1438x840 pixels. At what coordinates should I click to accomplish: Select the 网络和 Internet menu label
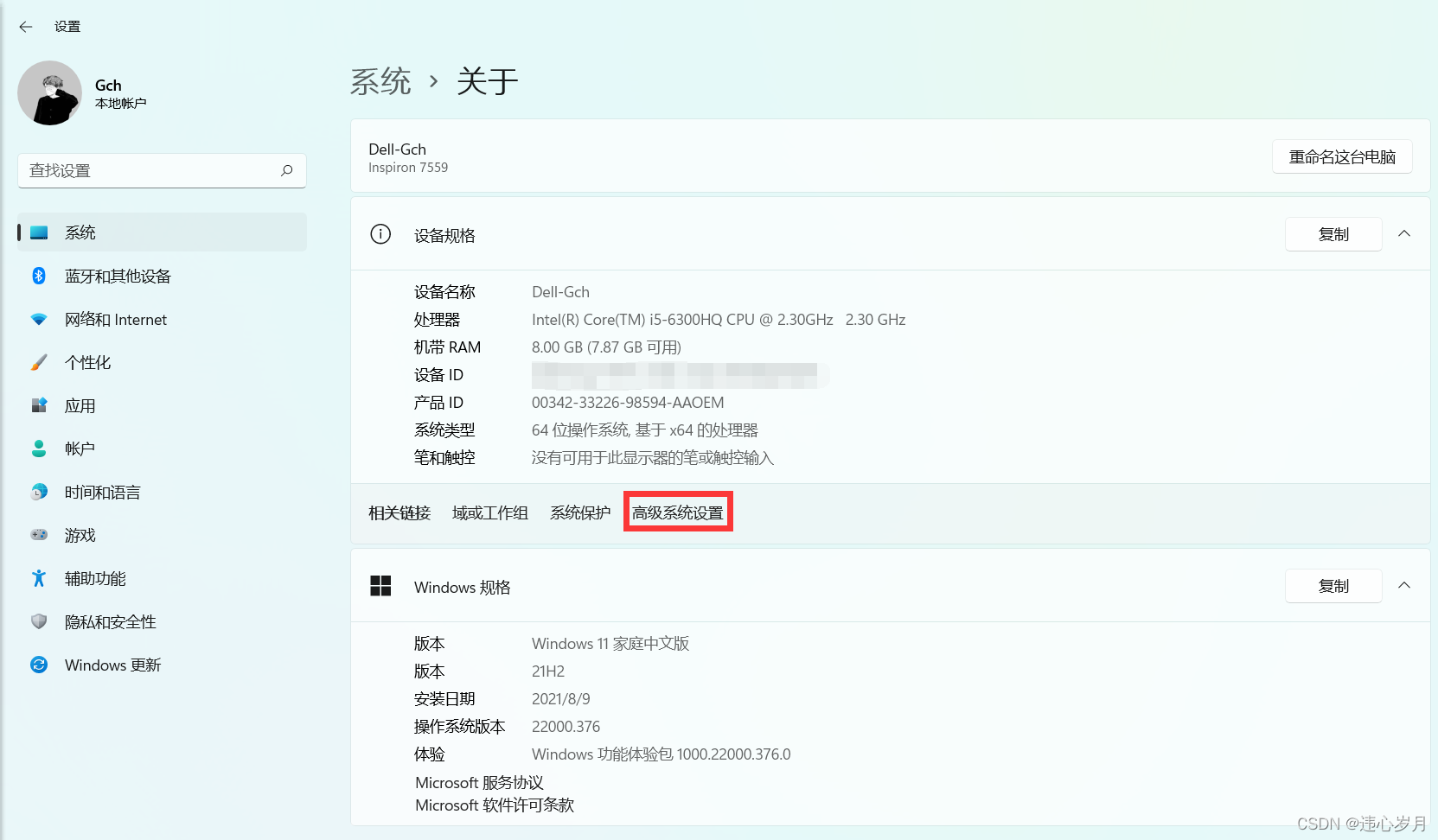(116, 320)
